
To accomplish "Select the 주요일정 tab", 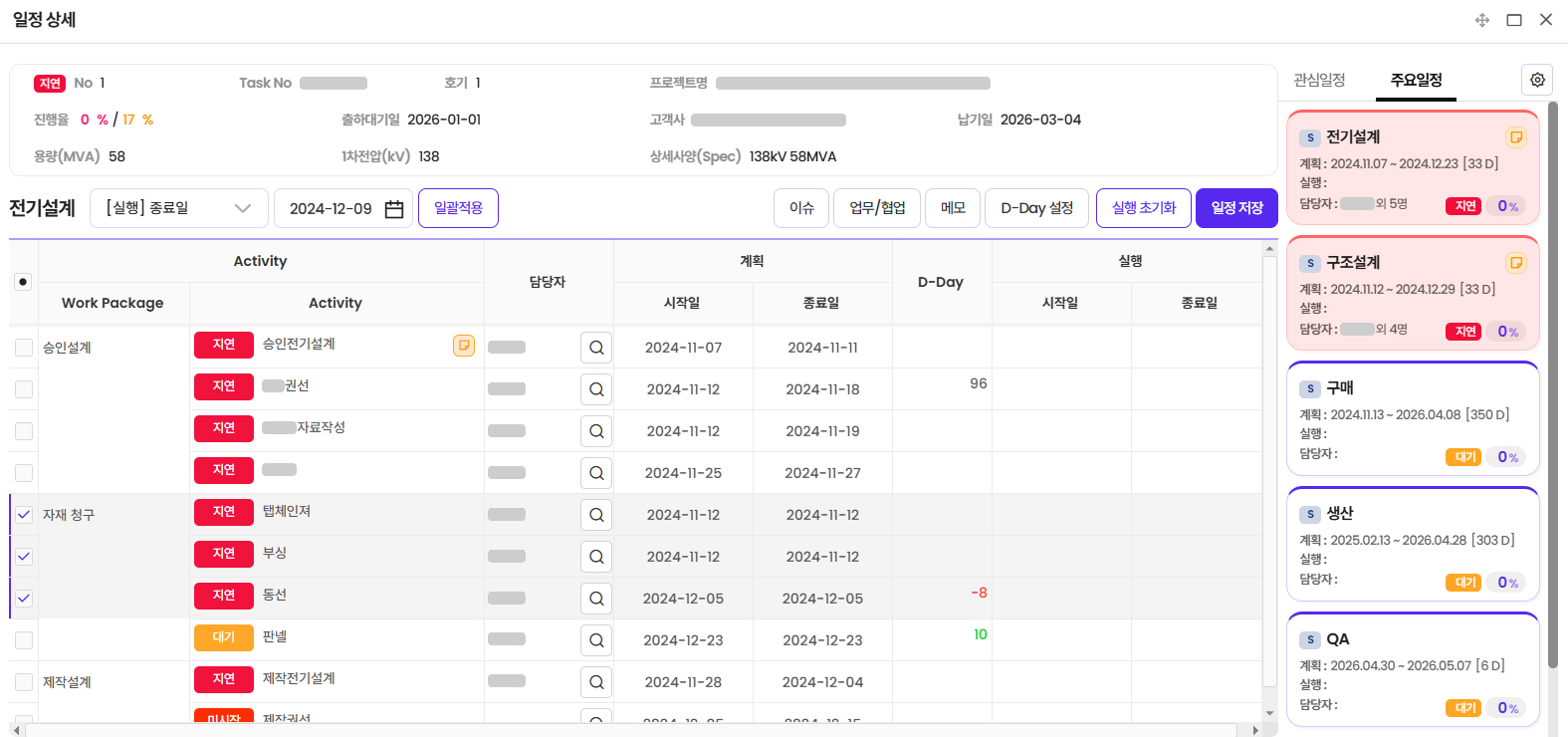I will pos(1416,80).
